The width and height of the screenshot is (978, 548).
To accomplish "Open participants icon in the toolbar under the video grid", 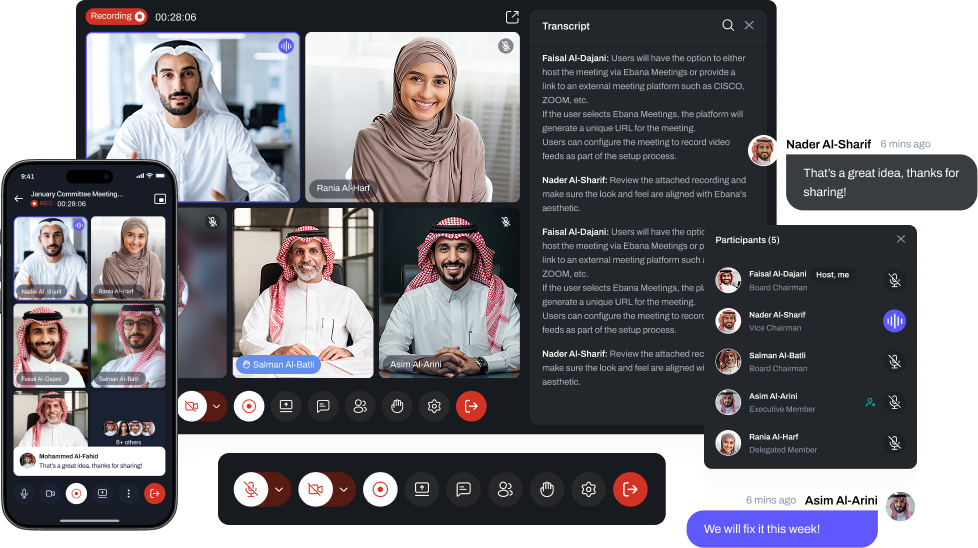I will [x=360, y=406].
